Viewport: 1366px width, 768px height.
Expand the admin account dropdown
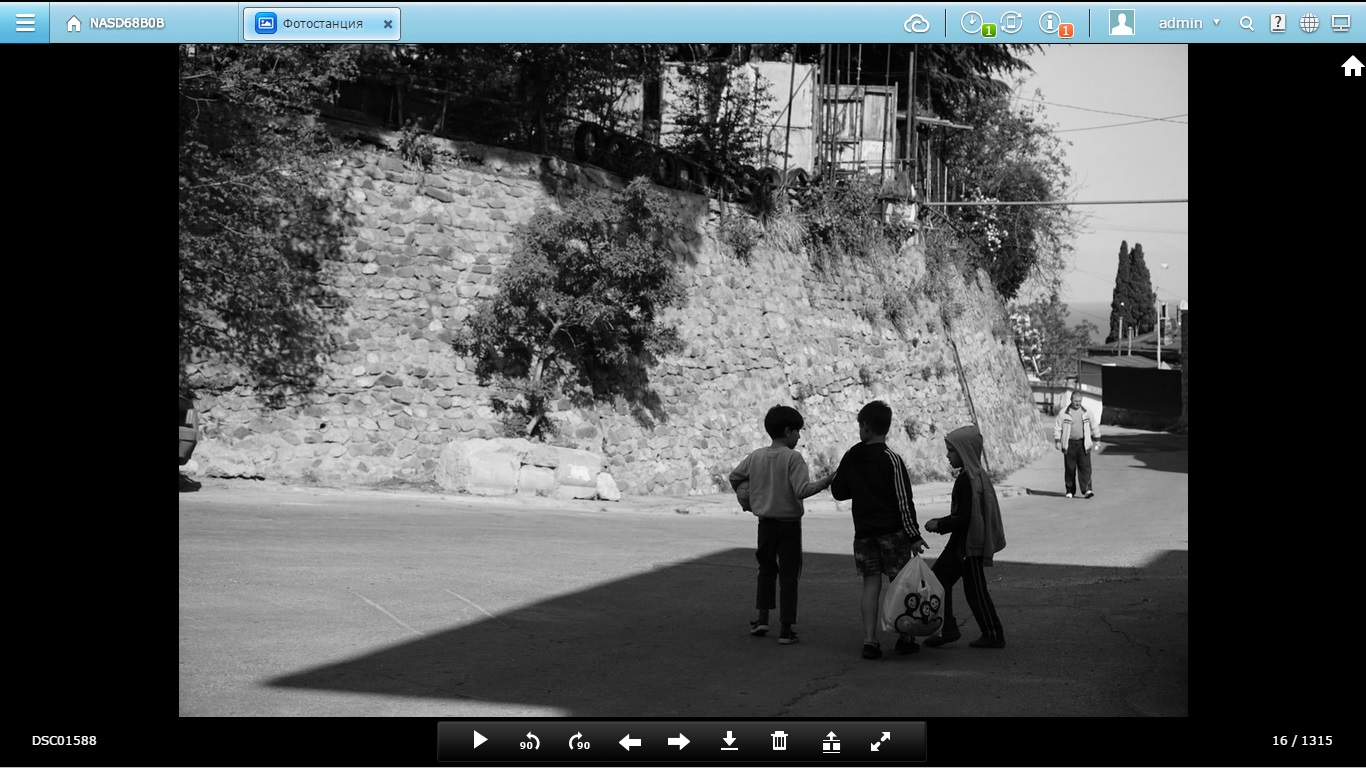point(1189,23)
